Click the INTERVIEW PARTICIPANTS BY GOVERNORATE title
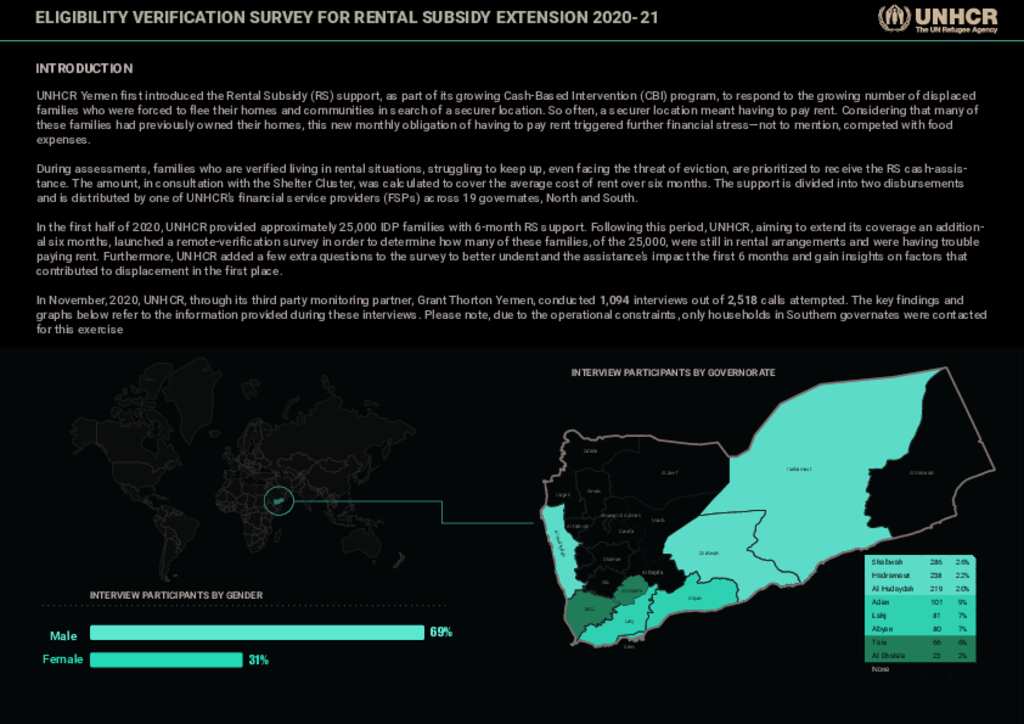Viewport: 1024px width, 724px height. click(x=675, y=372)
